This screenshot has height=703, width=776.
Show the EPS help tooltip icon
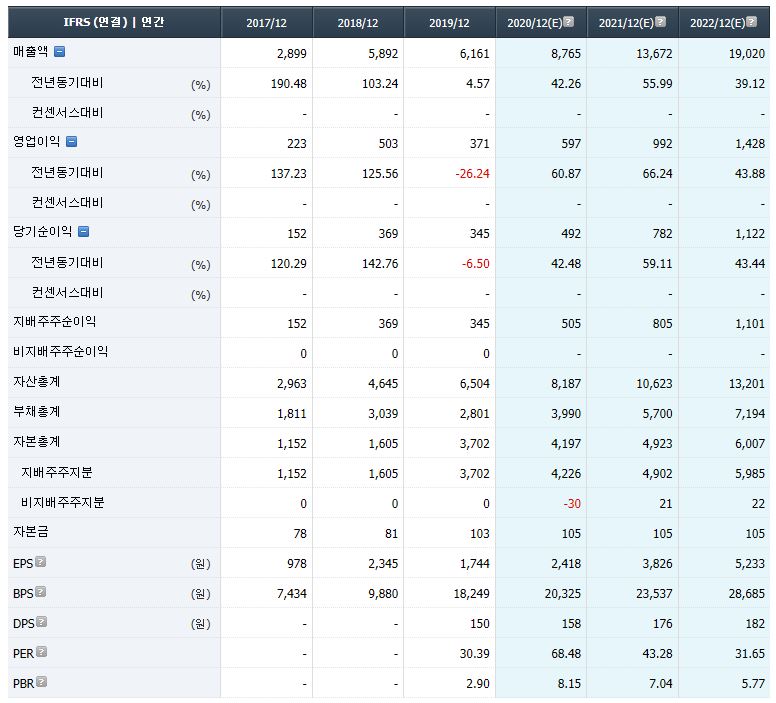(x=41, y=561)
